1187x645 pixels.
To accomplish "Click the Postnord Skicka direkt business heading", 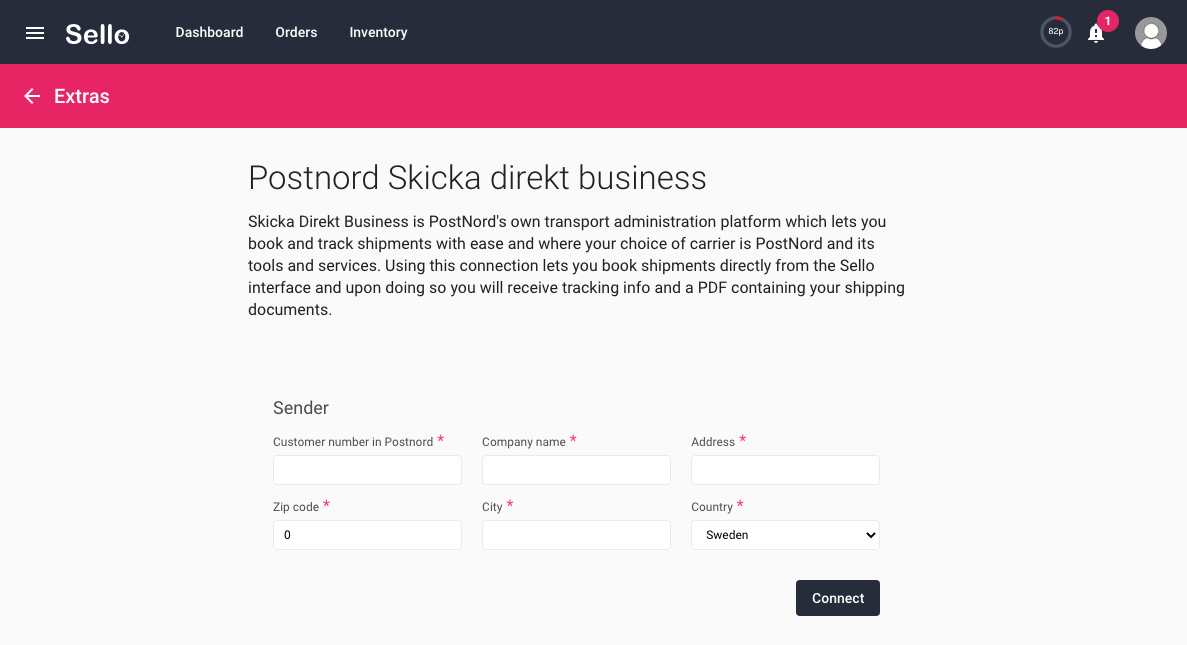I will 477,178.
